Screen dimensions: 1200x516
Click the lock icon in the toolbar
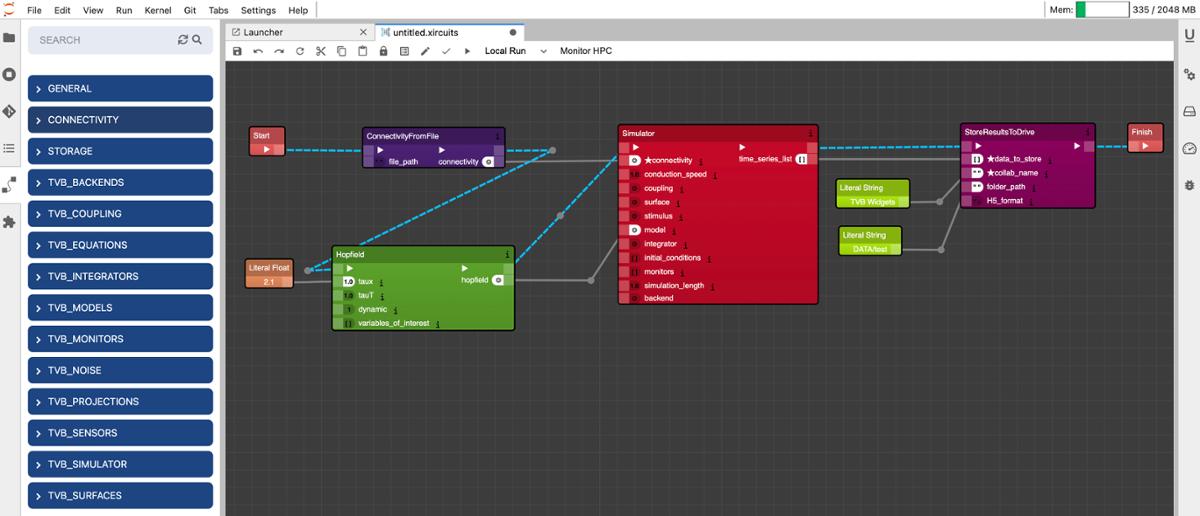383,51
